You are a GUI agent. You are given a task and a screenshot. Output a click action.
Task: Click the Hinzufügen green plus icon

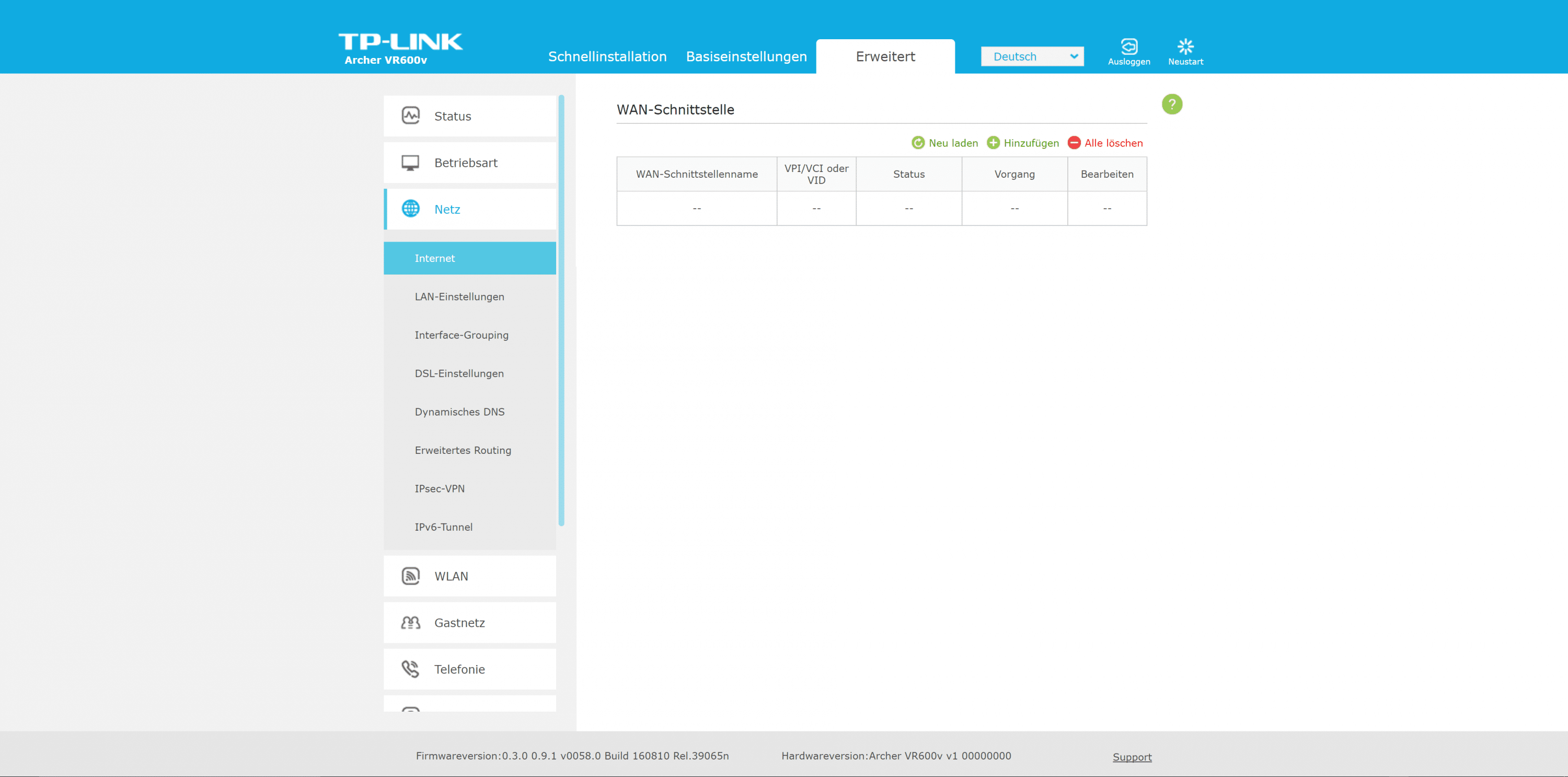tap(993, 143)
